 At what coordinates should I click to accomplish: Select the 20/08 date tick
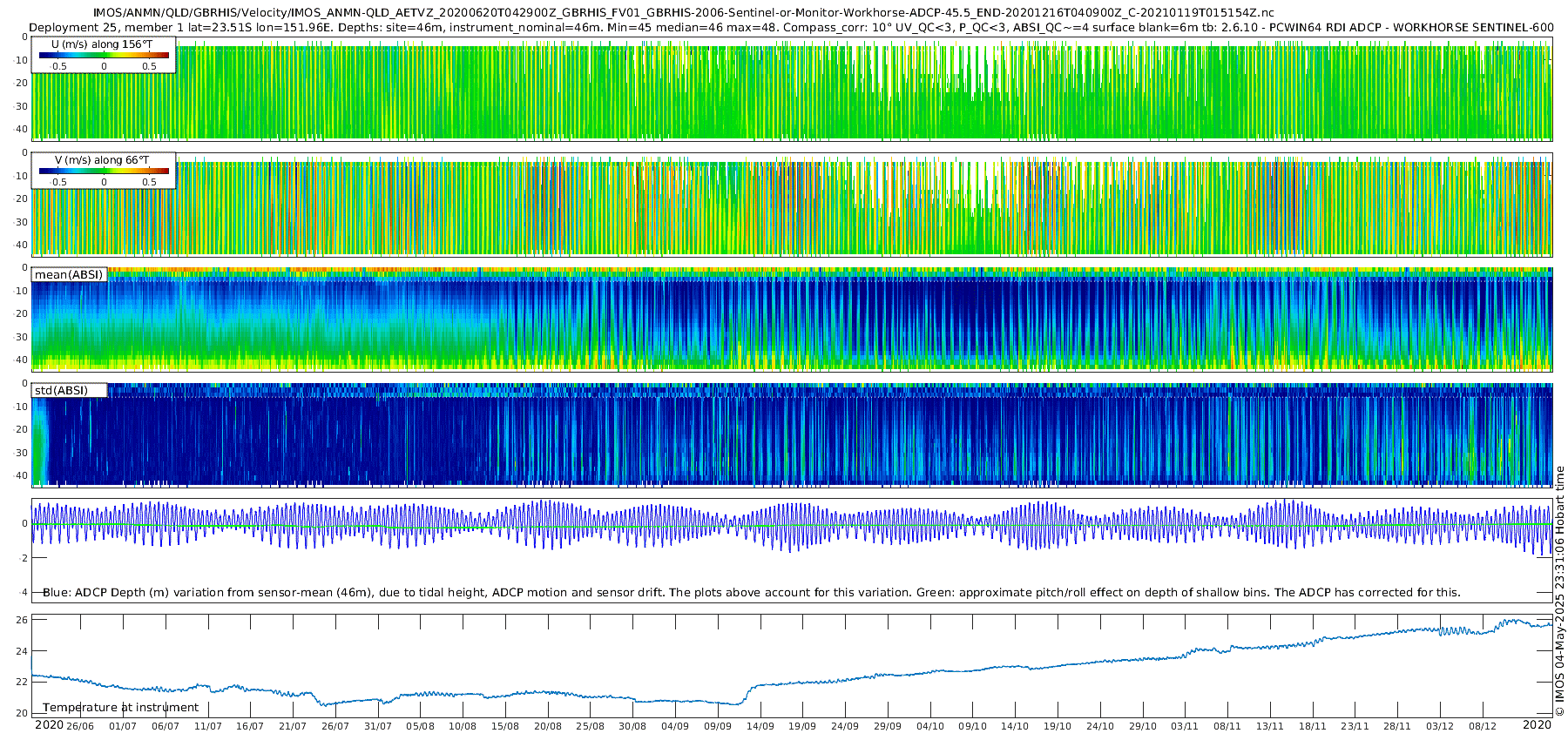tap(548, 726)
